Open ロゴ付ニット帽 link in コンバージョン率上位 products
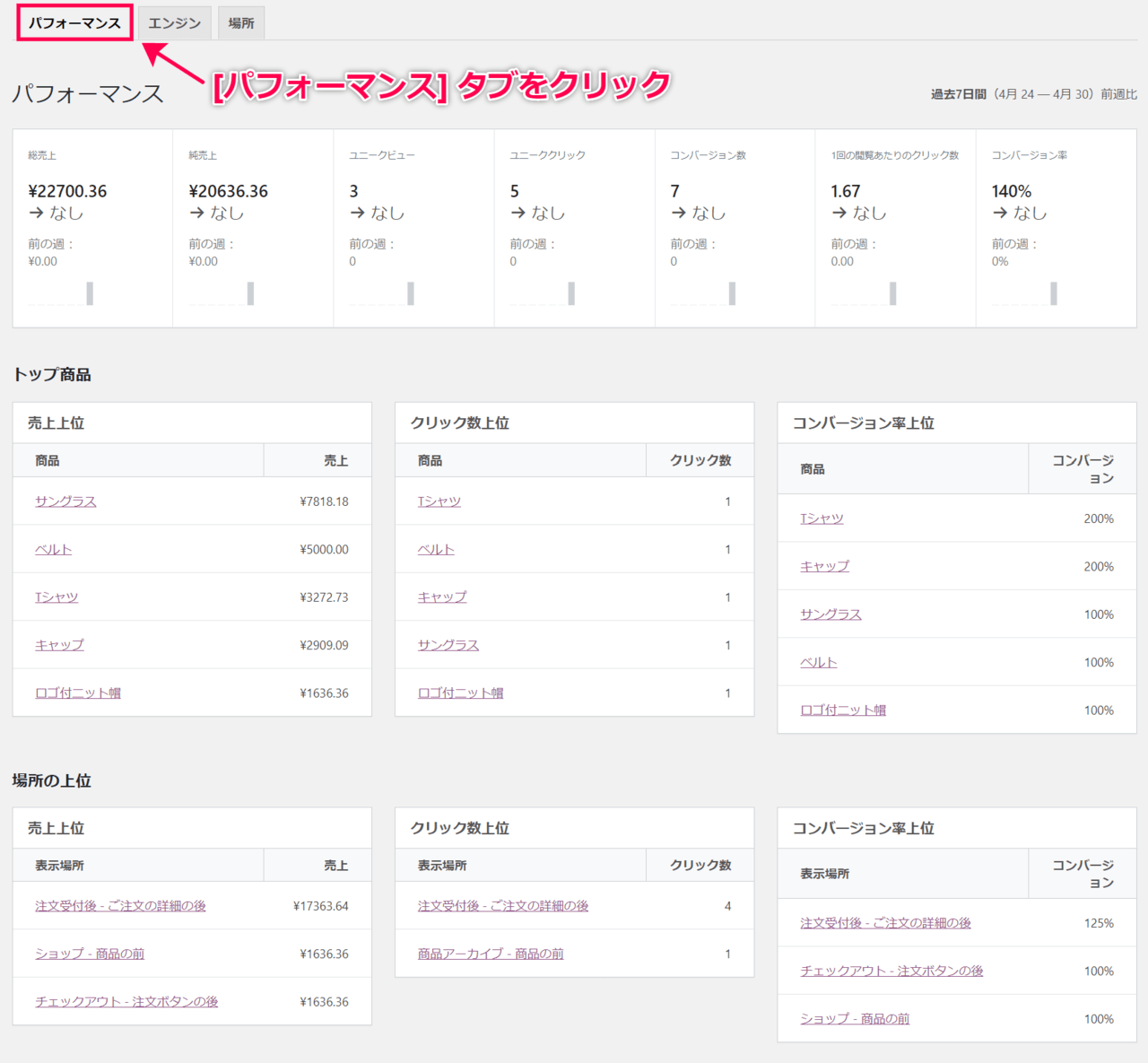This screenshot has width=1148, height=1063. click(843, 710)
